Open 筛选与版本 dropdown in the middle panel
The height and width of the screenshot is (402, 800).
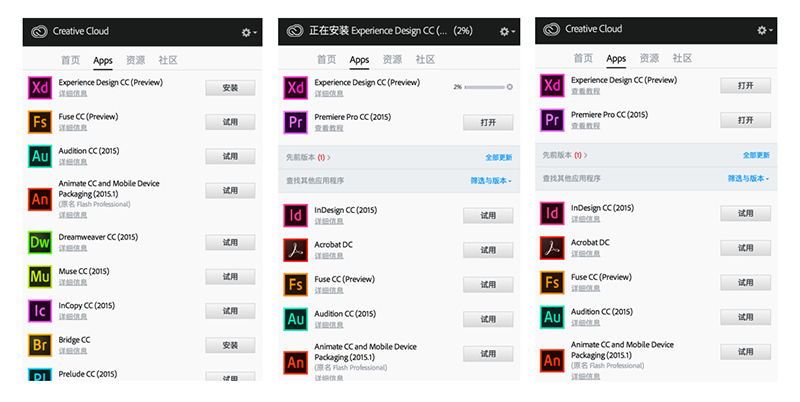[x=490, y=181]
